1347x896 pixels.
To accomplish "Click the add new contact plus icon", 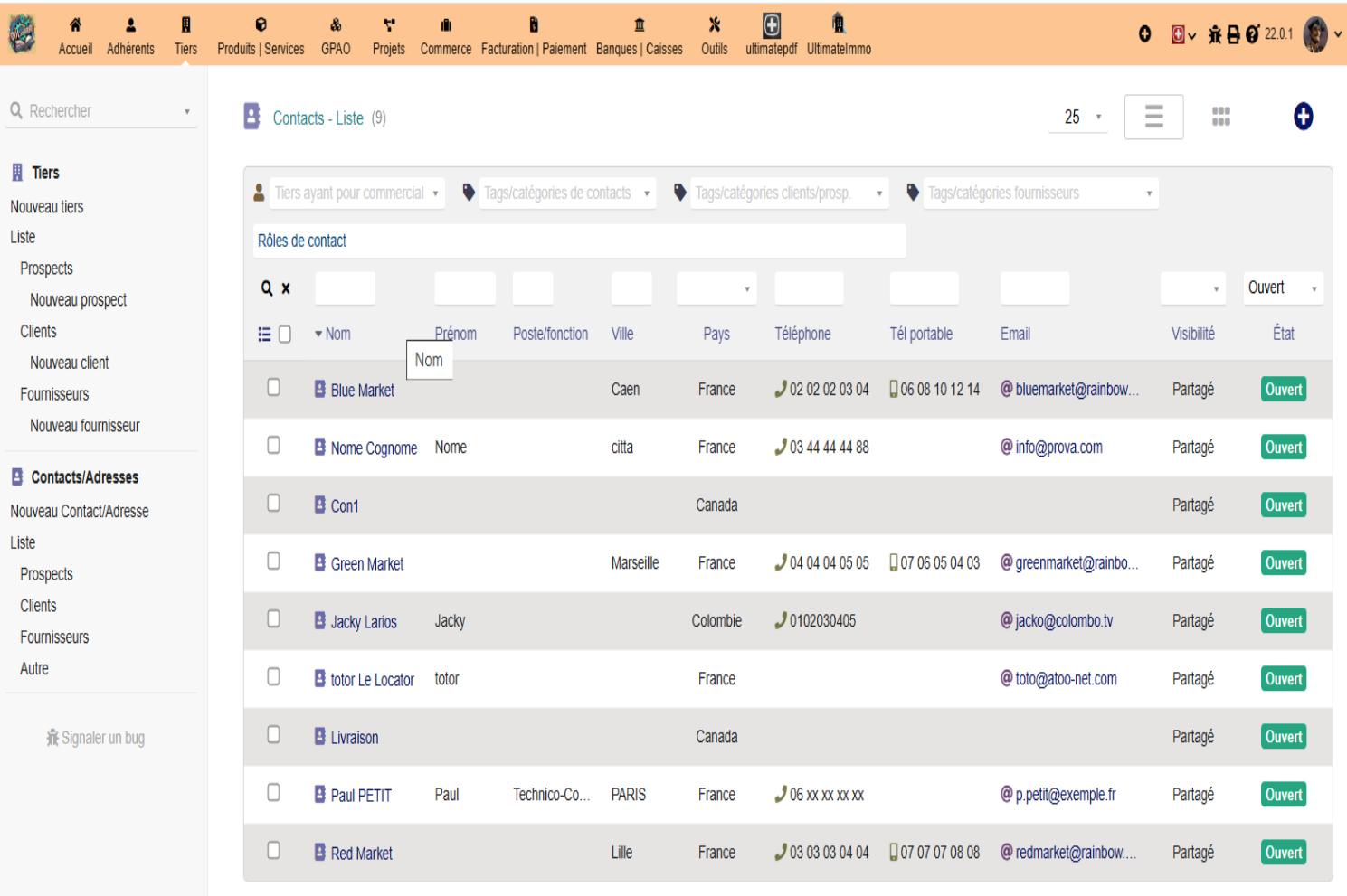I will (x=1303, y=117).
